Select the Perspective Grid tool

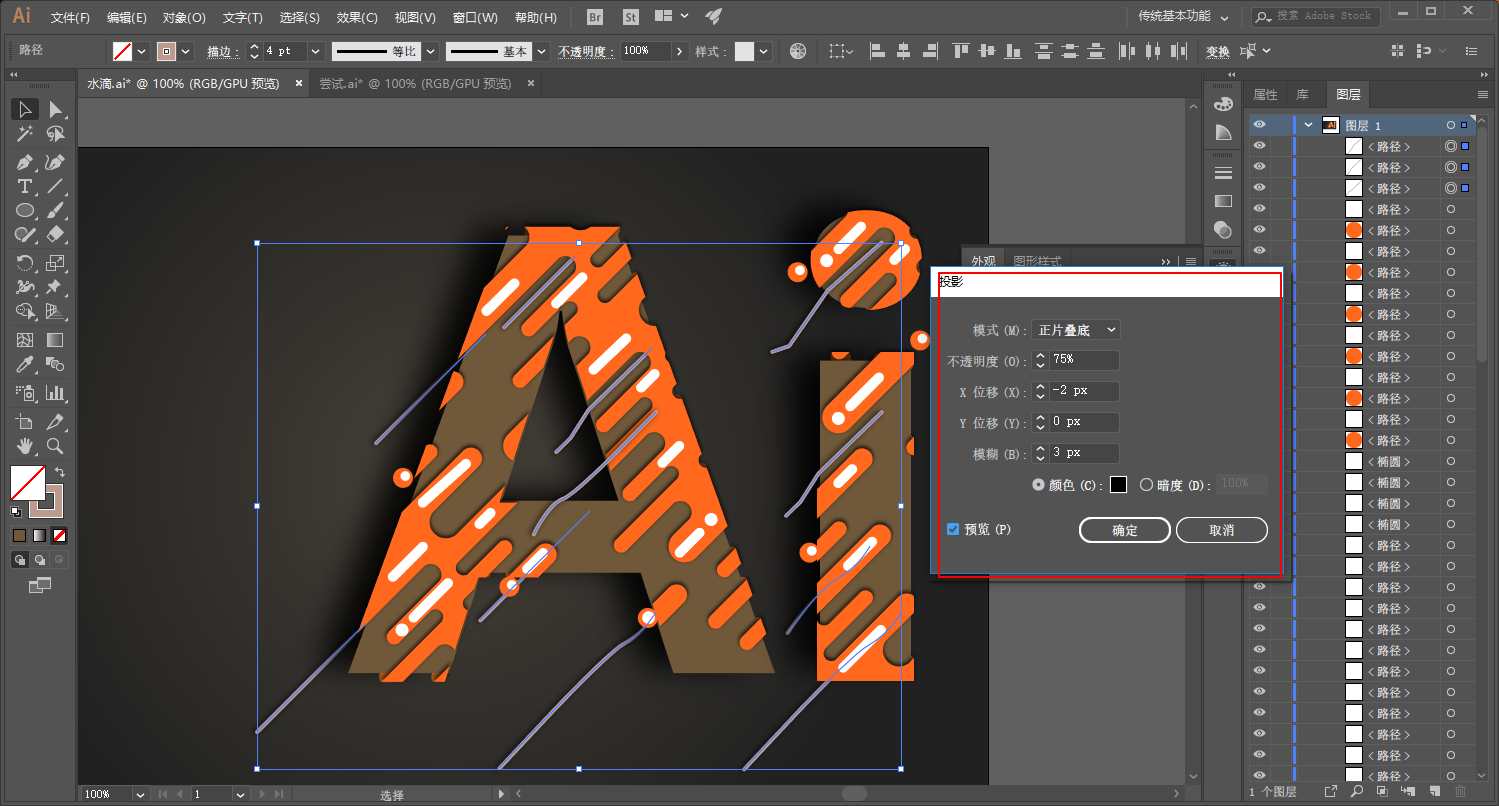(x=56, y=312)
